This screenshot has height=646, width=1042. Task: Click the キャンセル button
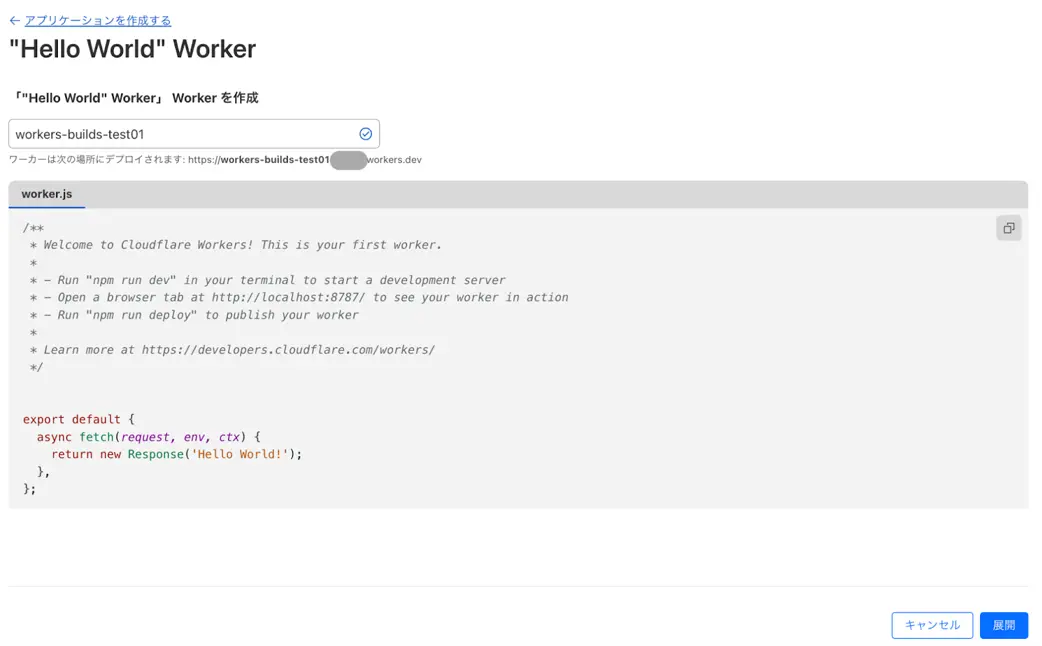[x=932, y=625]
